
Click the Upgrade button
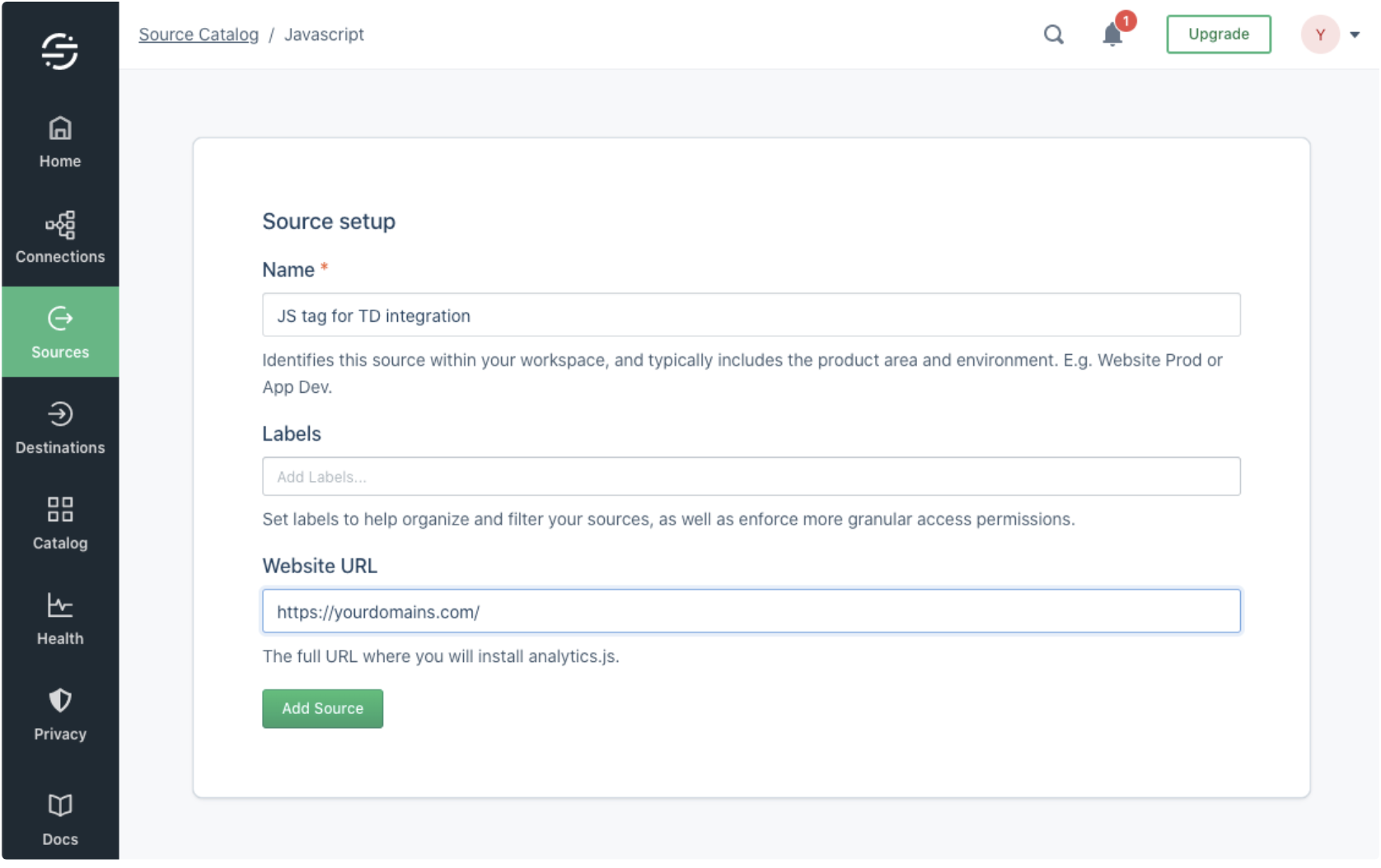click(1218, 35)
